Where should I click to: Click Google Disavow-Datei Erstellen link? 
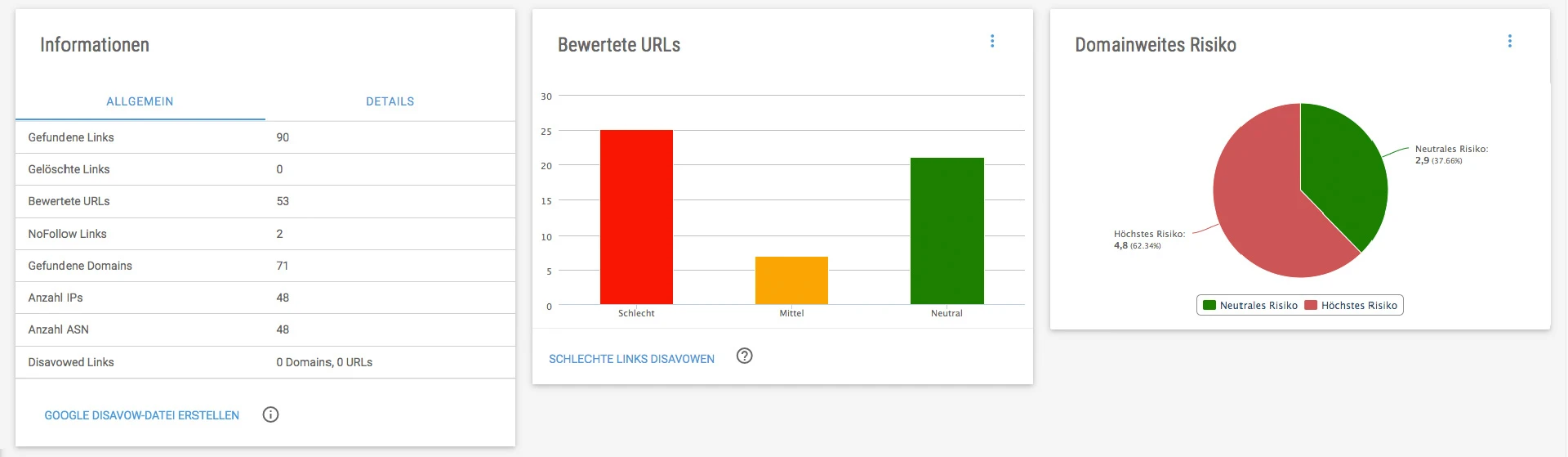click(141, 415)
